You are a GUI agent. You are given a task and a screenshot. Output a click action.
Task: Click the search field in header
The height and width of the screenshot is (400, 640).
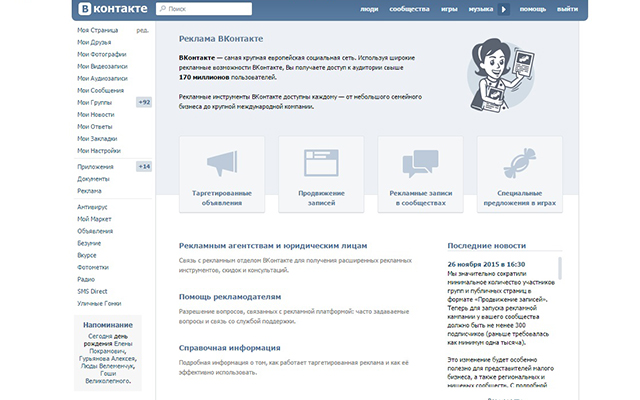pyautogui.click(x=204, y=9)
